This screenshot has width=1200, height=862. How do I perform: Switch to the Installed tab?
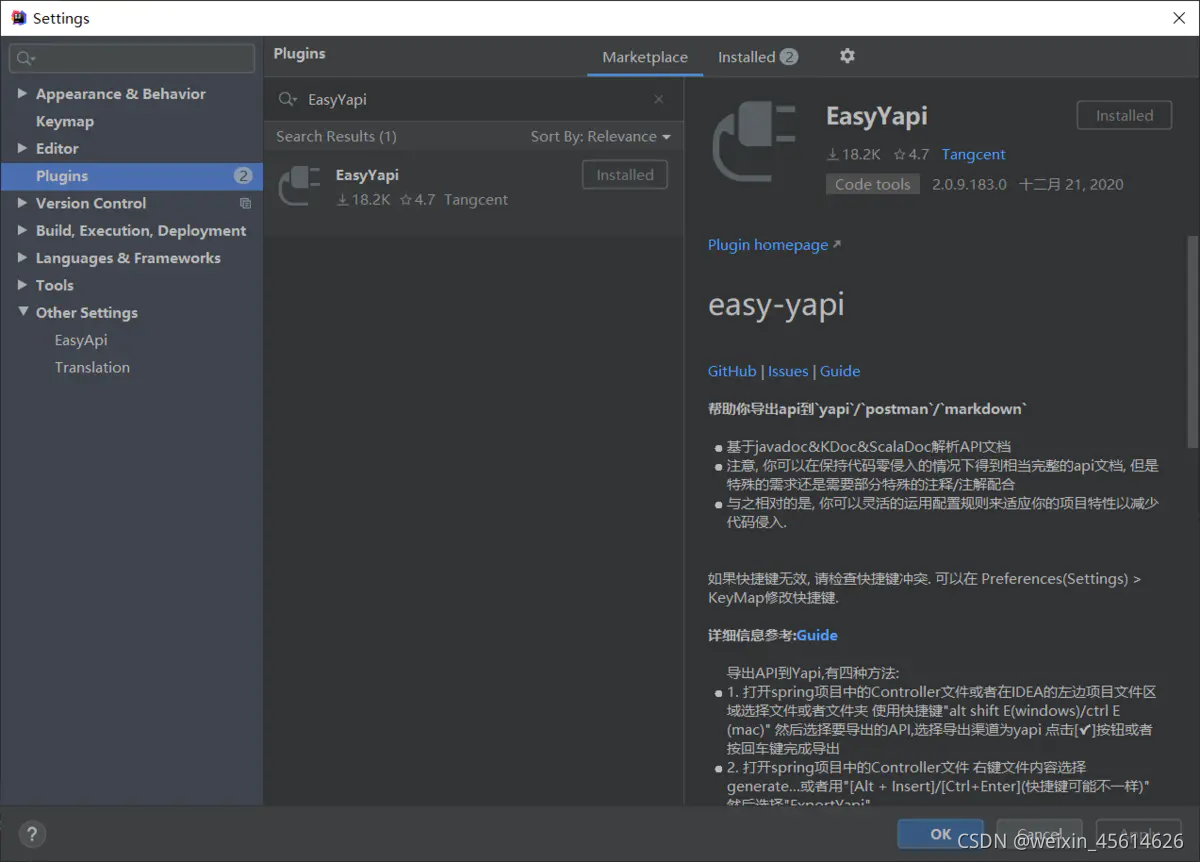tap(757, 57)
